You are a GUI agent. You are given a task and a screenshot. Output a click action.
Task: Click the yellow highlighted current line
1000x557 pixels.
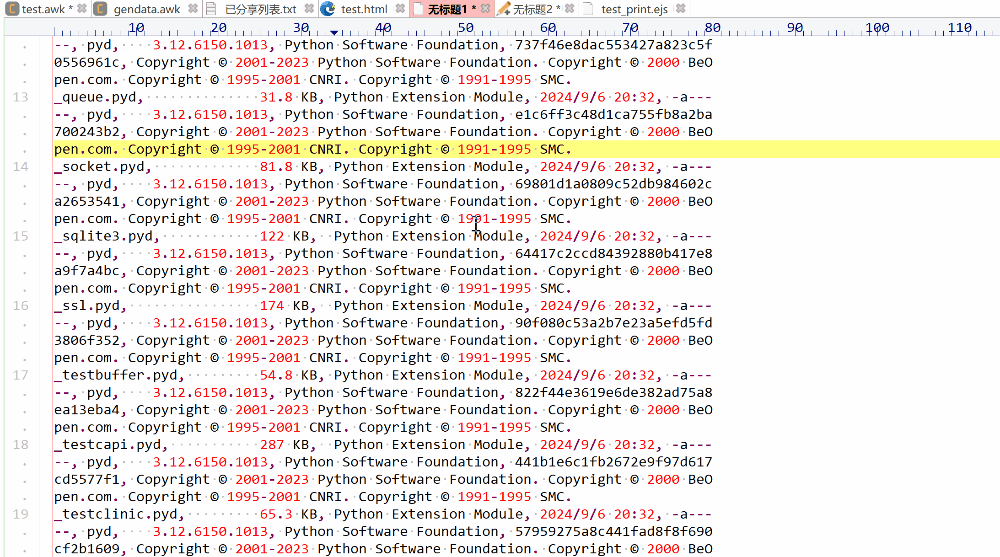[526, 149]
